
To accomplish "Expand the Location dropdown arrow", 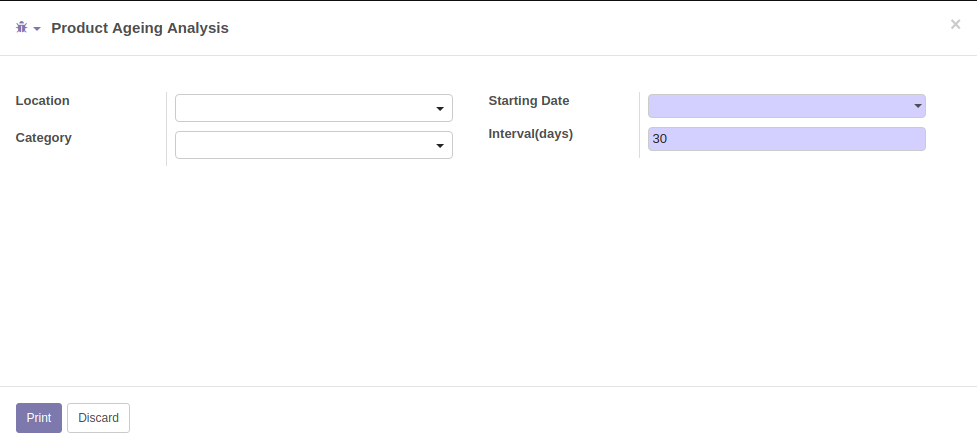I will 440,109.
